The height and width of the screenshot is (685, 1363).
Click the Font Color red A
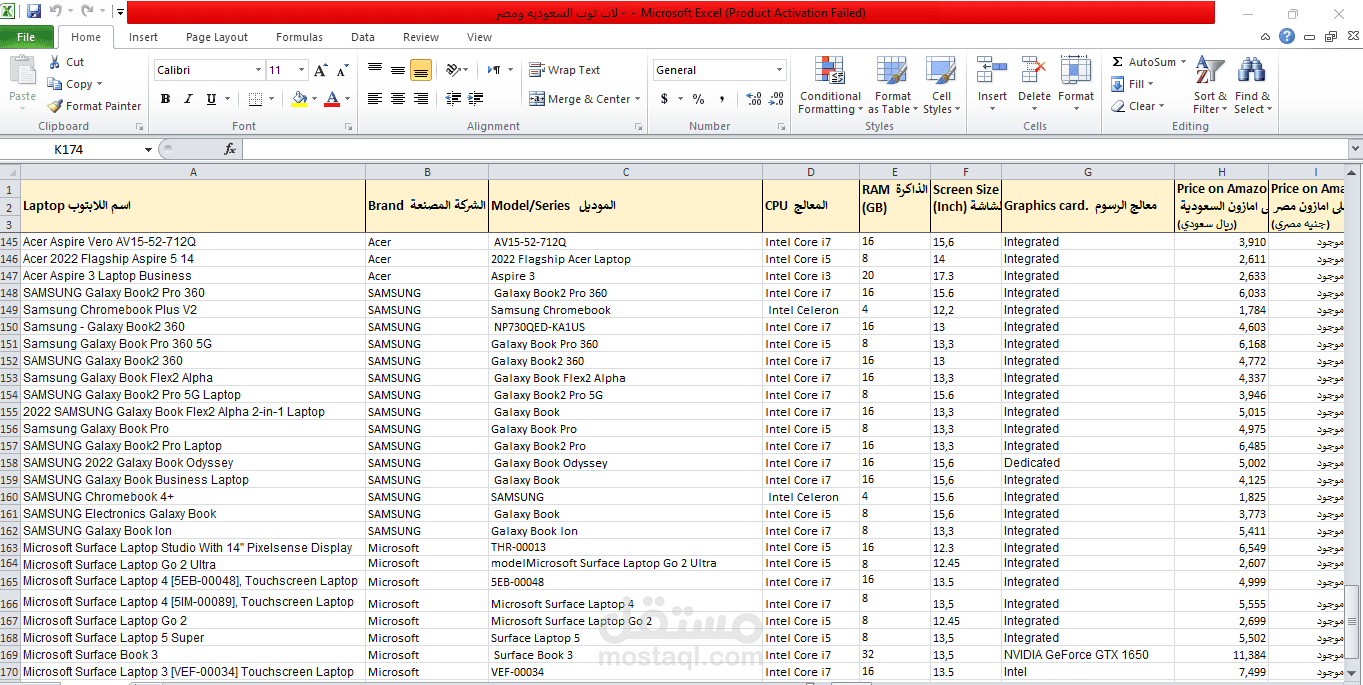[333, 99]
